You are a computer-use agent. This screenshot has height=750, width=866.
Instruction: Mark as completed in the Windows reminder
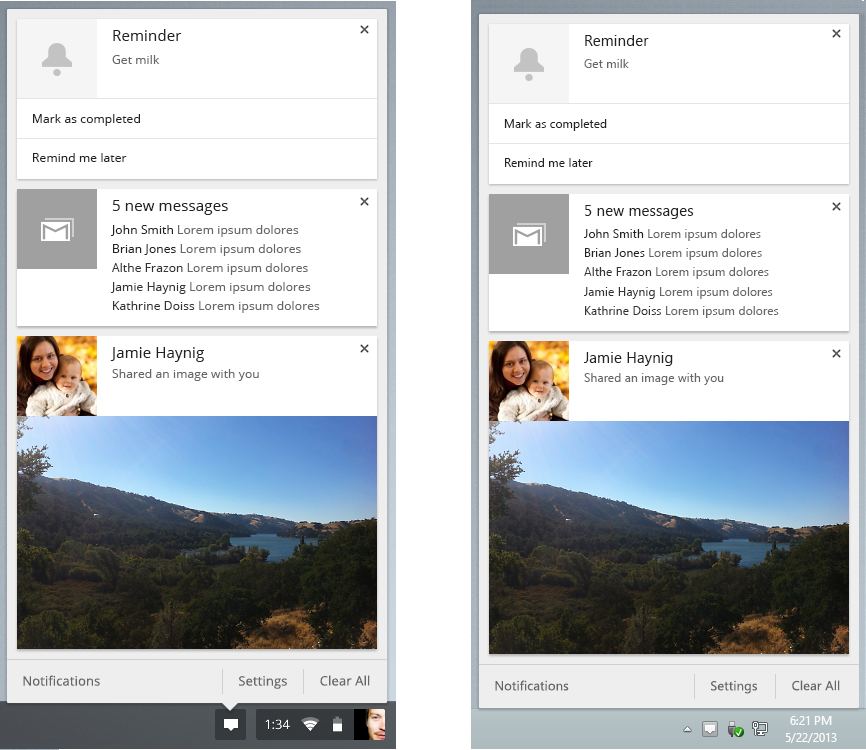click(x=669, y=124)
